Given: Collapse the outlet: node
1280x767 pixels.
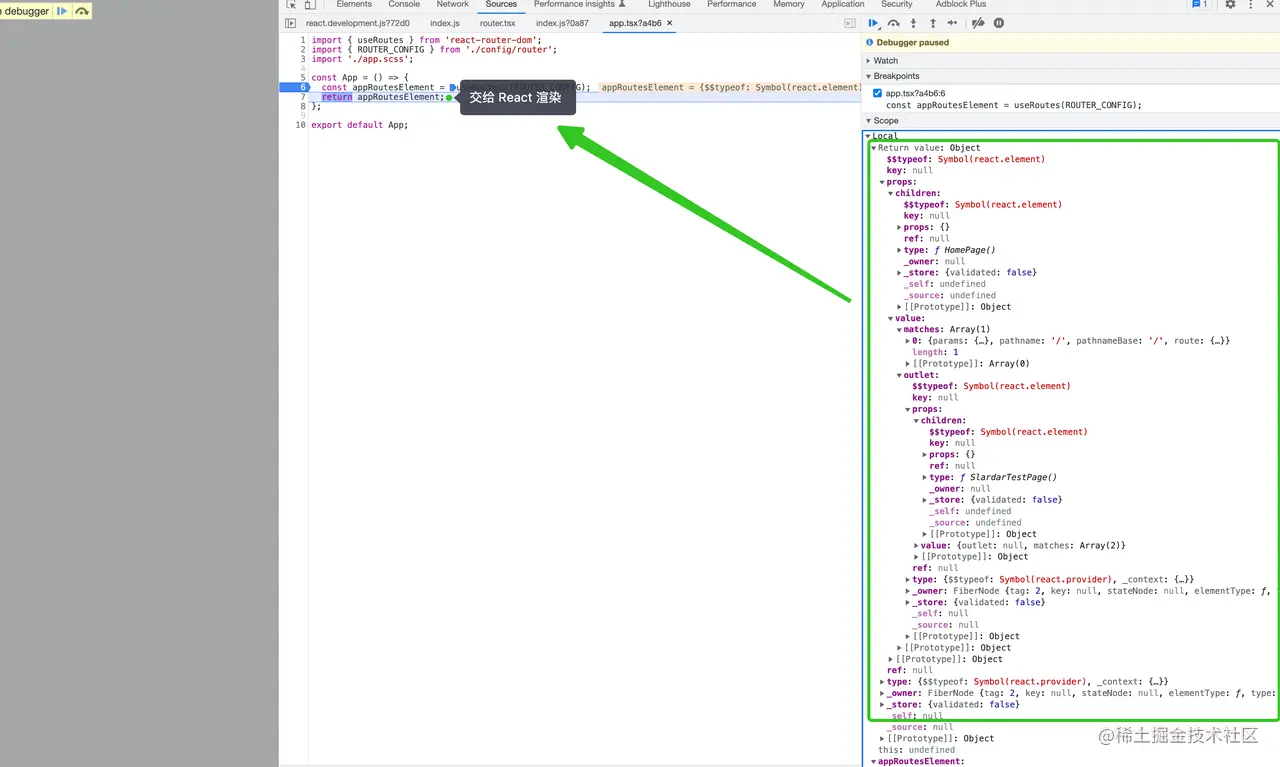Looking at the screenshot, I should [899, 375].
